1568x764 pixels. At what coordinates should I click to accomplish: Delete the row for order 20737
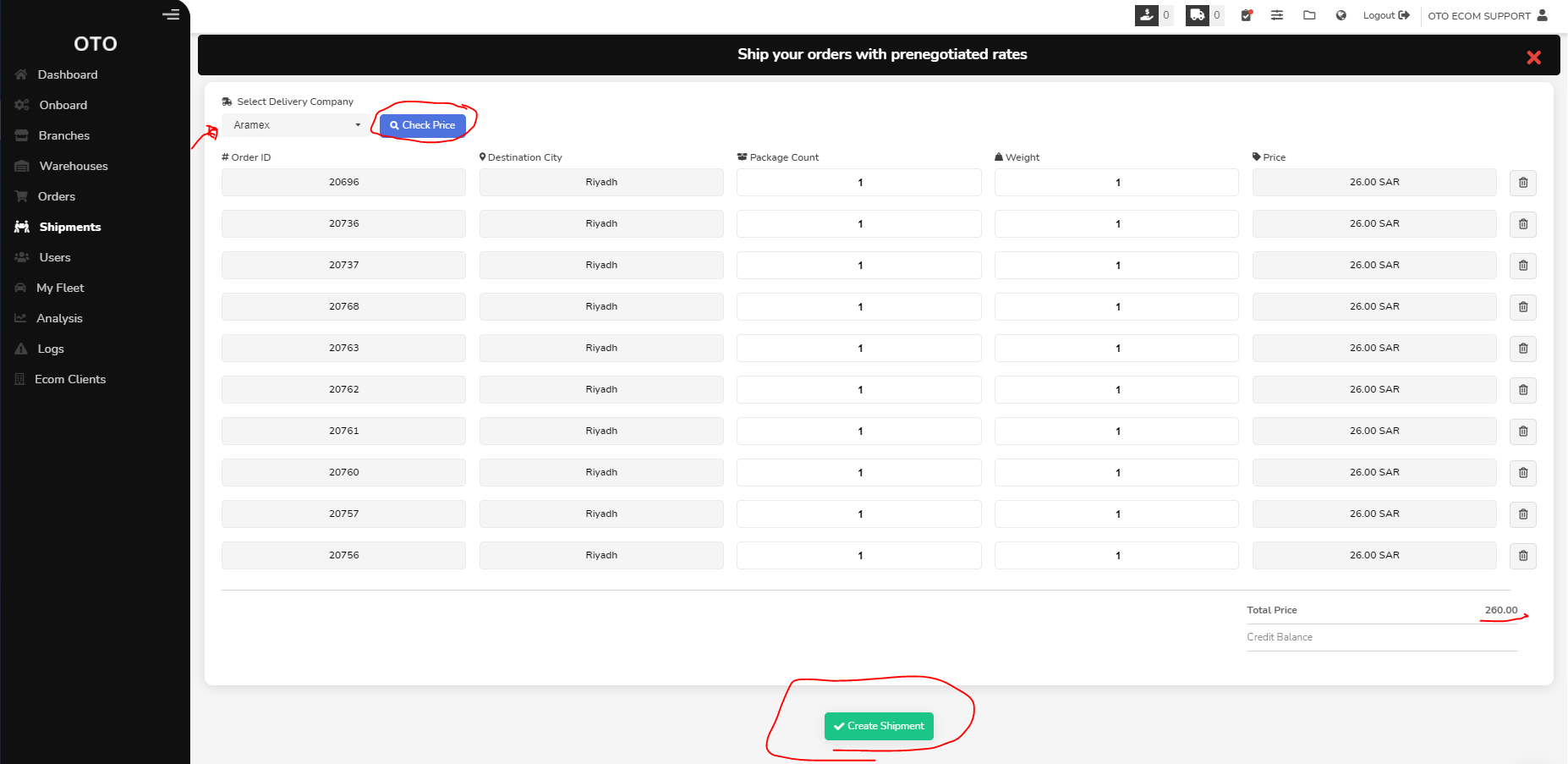1523,266
